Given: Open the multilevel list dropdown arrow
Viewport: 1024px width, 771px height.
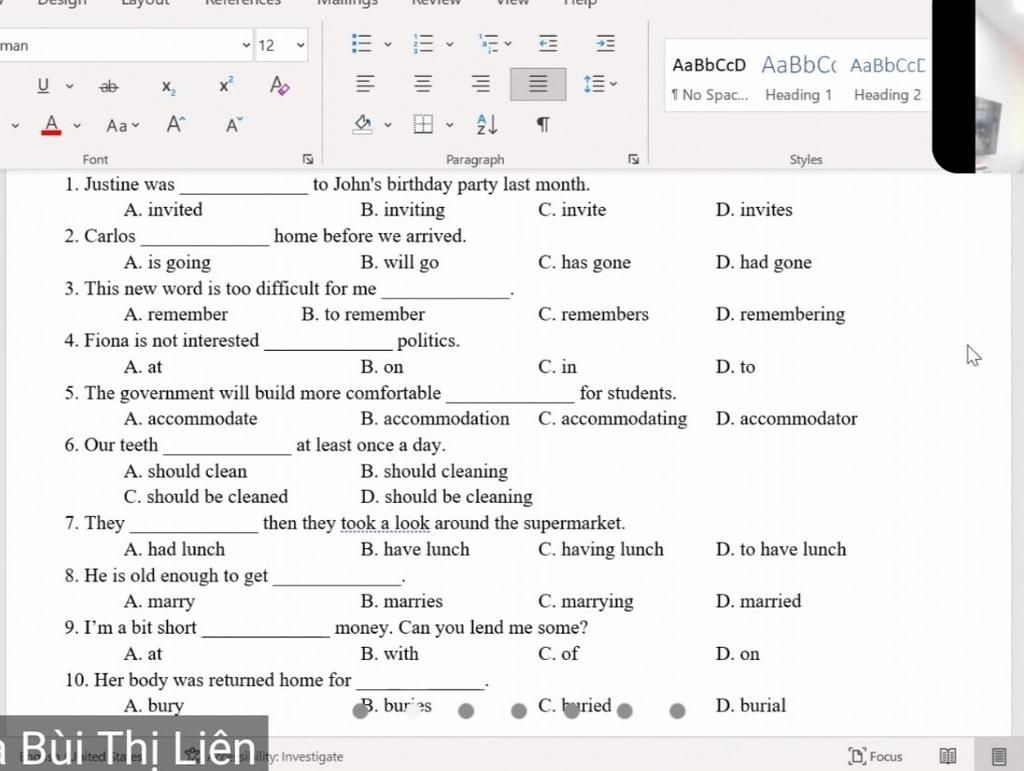Looking at the screenshot, I should coord(508,44).
